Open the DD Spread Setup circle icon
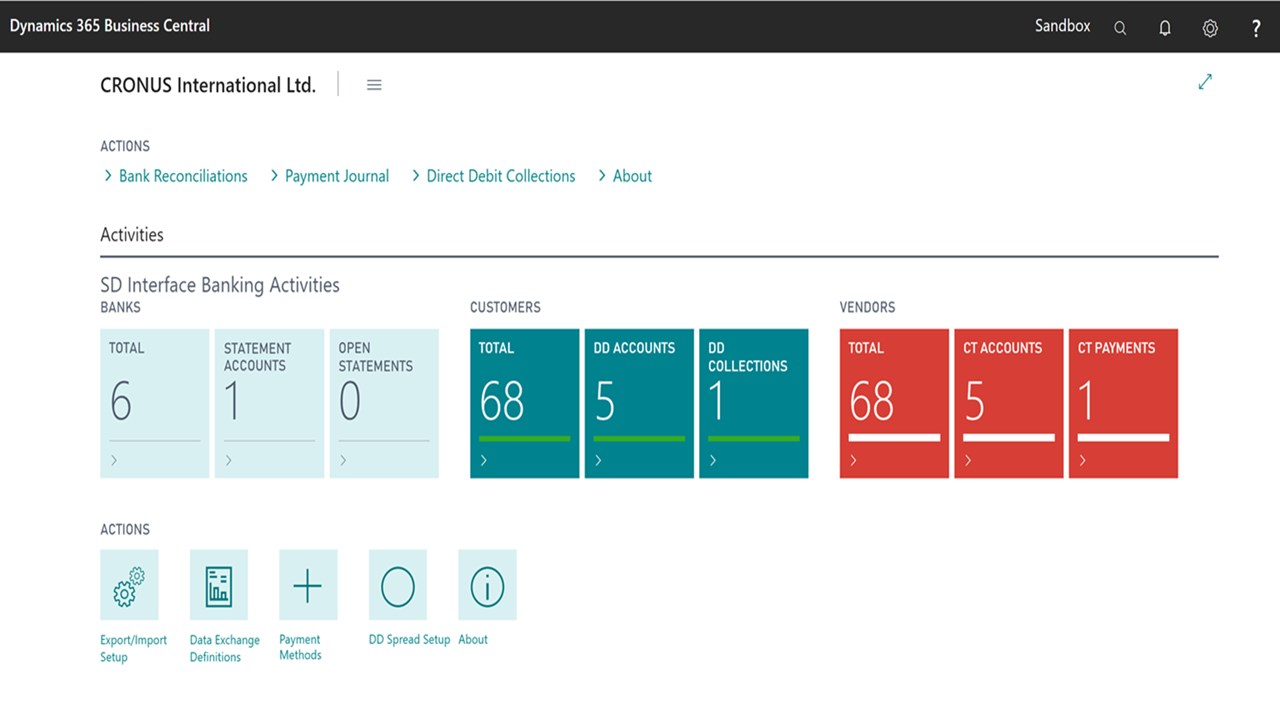This screenshot has width=1280, height=720. click(x=398, y=585)
